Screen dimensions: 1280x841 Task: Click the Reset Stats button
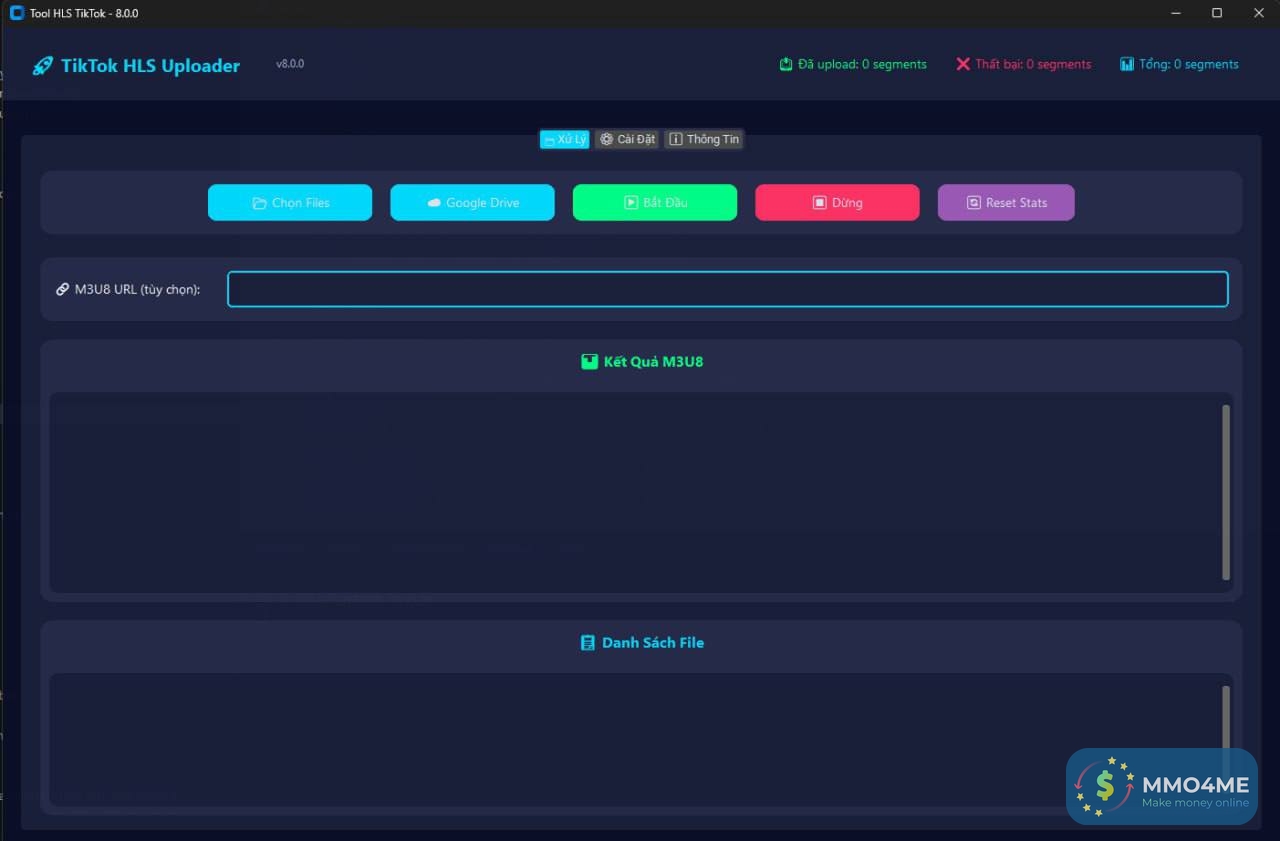click(1006, 202)
